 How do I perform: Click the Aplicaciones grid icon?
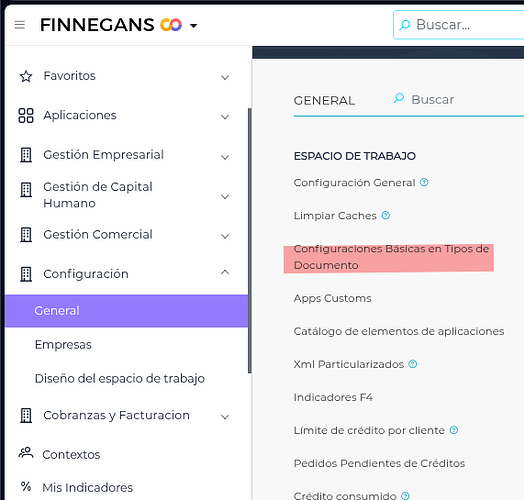(26, 115)
